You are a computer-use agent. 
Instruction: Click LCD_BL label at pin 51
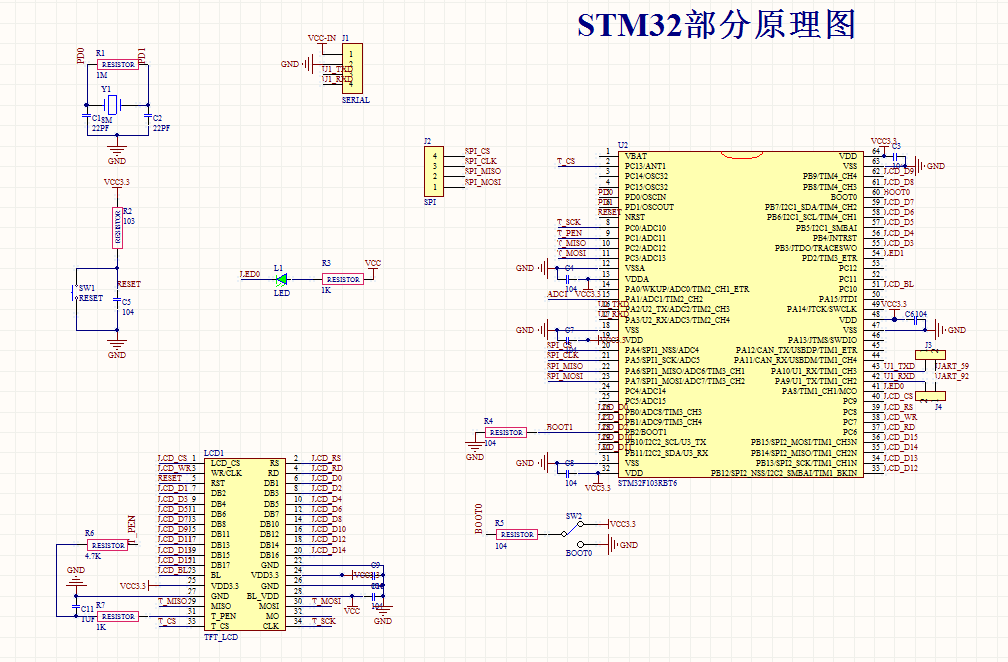pyautogui.click(x=899, y=284)
